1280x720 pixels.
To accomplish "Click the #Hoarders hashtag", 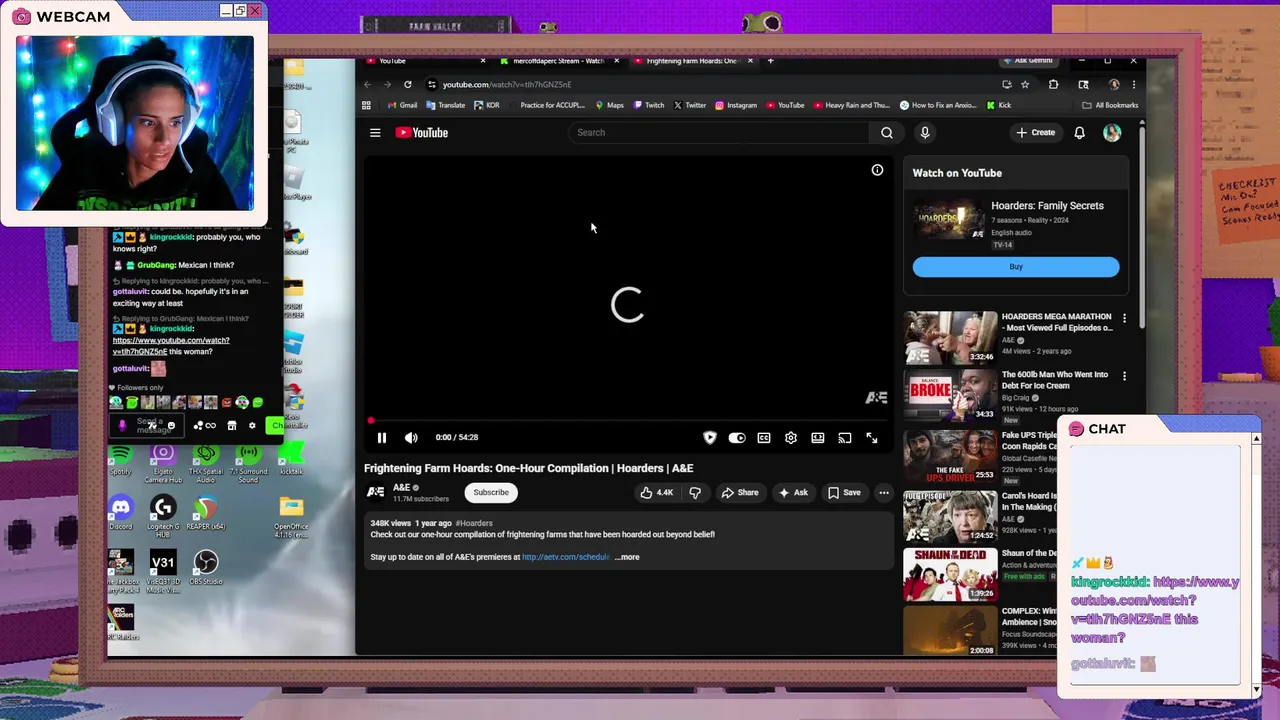I will coord(474,523).
